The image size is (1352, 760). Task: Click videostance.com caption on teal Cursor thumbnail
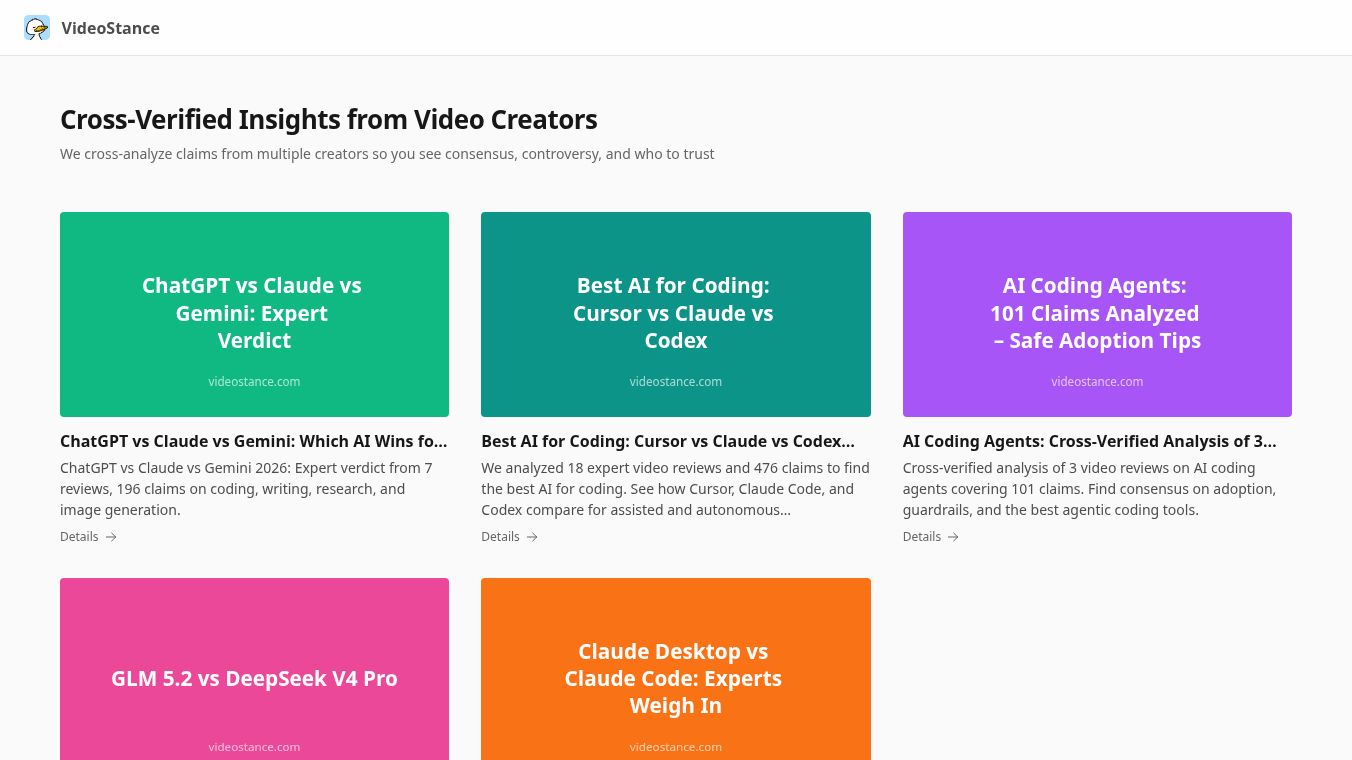[x=676, y=382]
